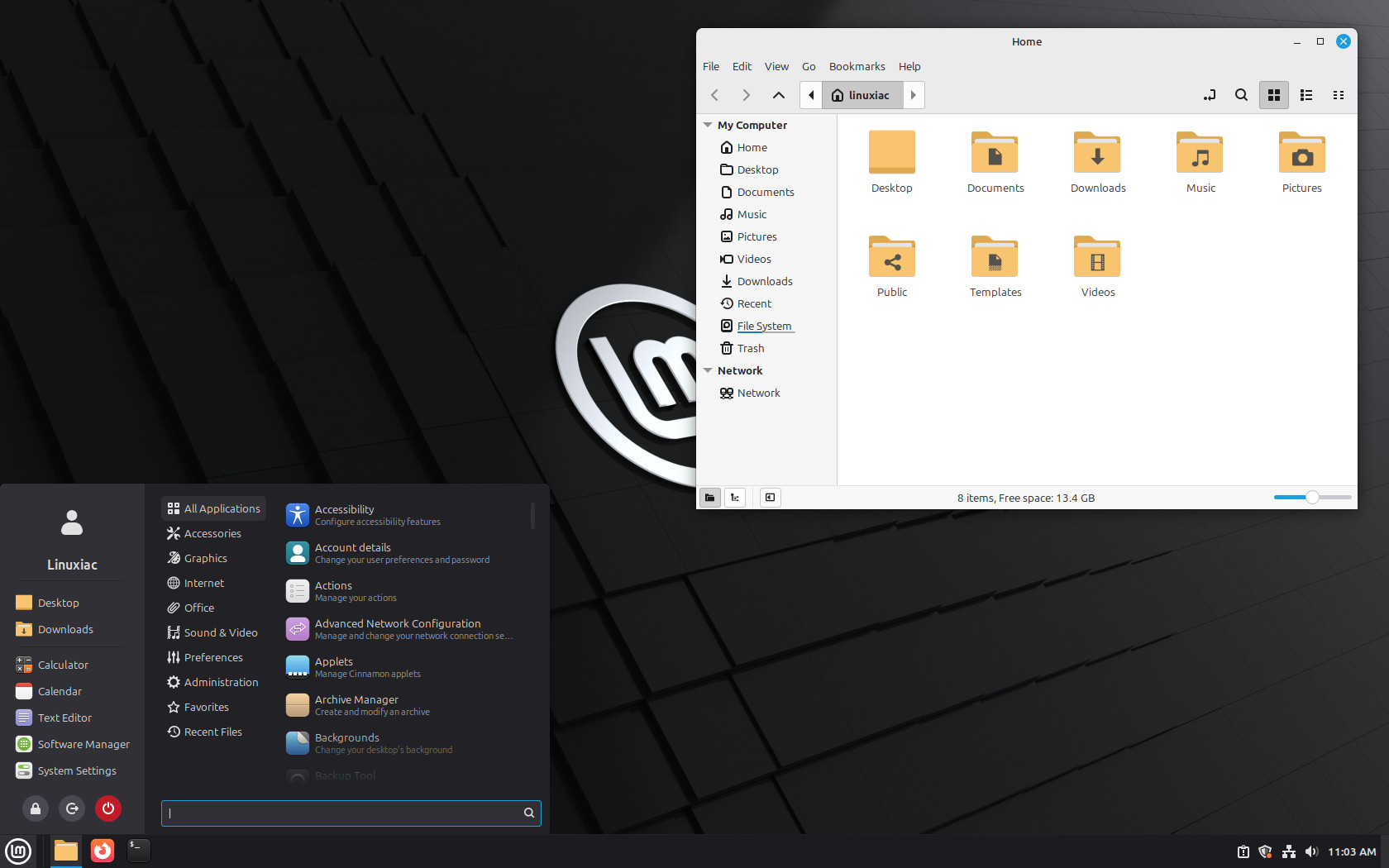Go up to parent folder
The image size is (1389, 868).
tap(778, 95)
